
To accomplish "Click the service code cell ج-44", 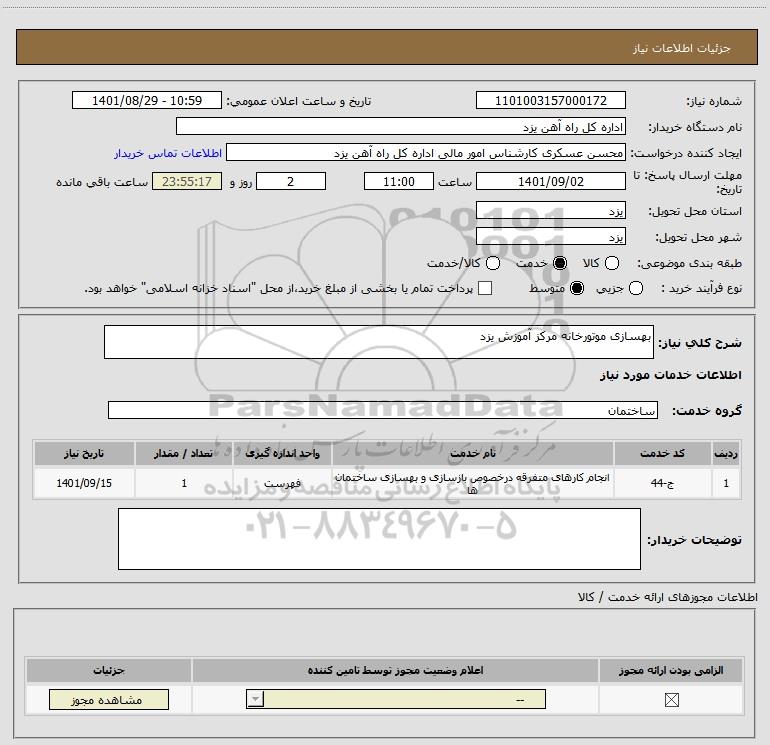I will pyautogui.click(x=662, y=483).
